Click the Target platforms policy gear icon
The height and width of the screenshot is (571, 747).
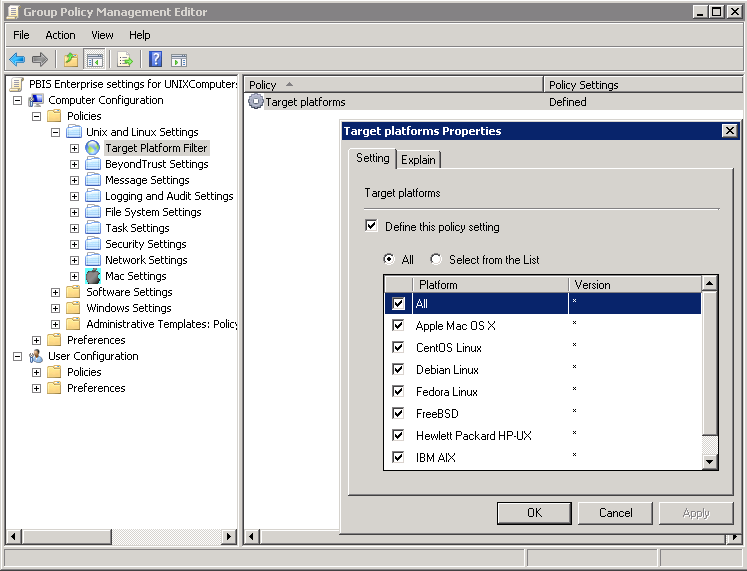click(256, 101)
